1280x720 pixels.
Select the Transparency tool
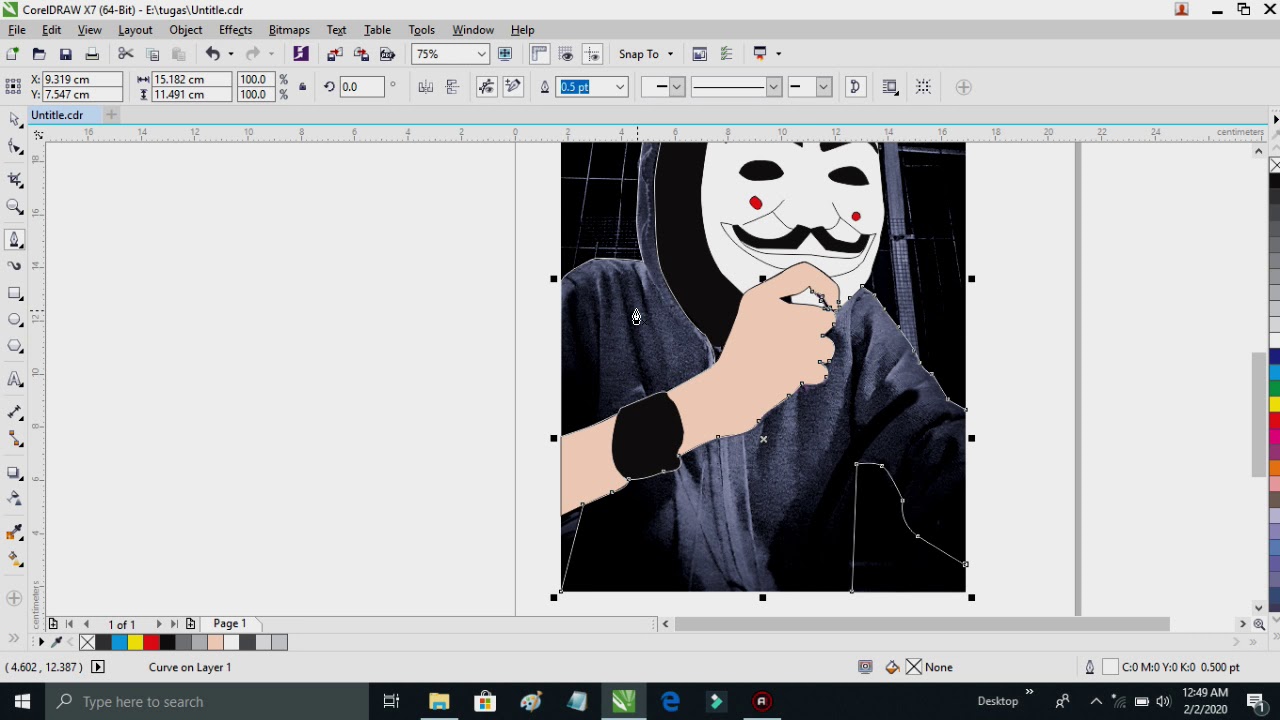coord(15,498)
